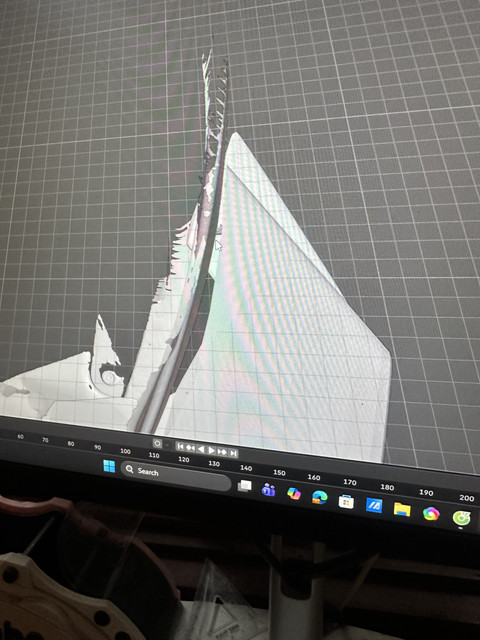This screenshot has height=640, width=480.
Task: Open the blue slashed app on the taskbar
Action: click(x=374, y=505)
